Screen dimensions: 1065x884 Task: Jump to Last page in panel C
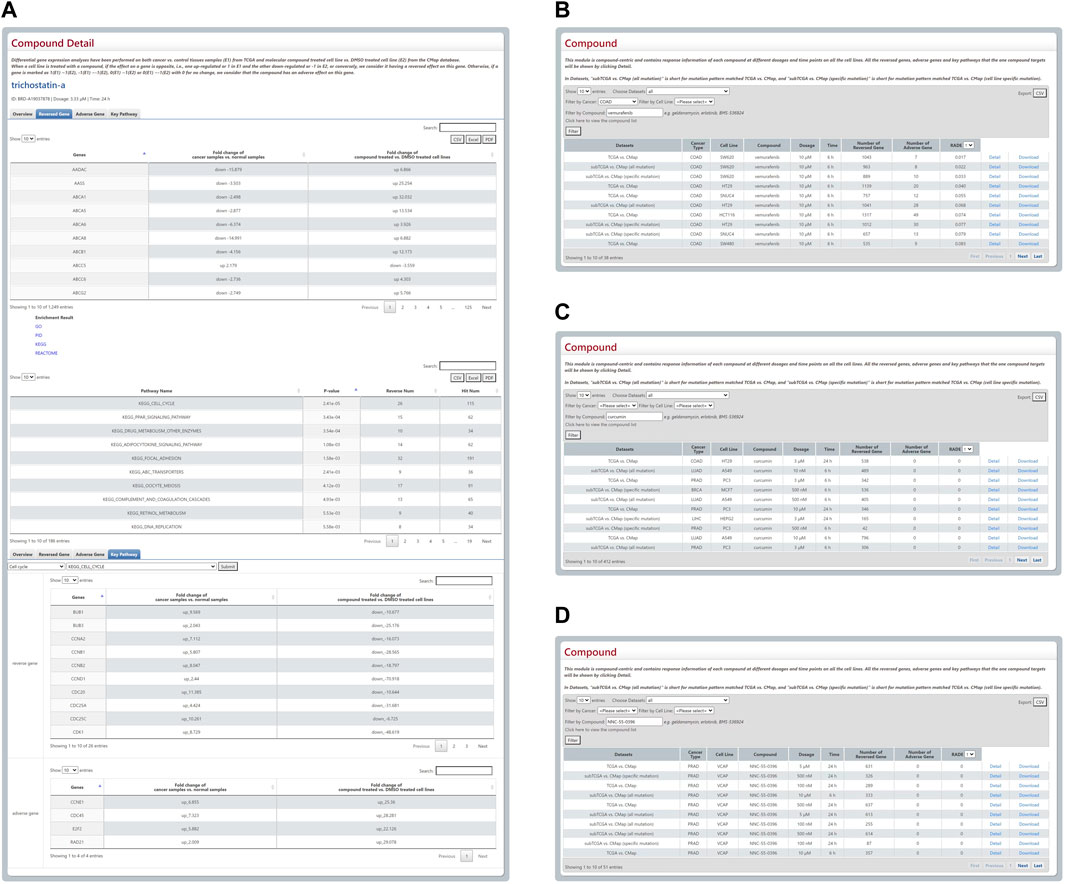[1037, 560]
